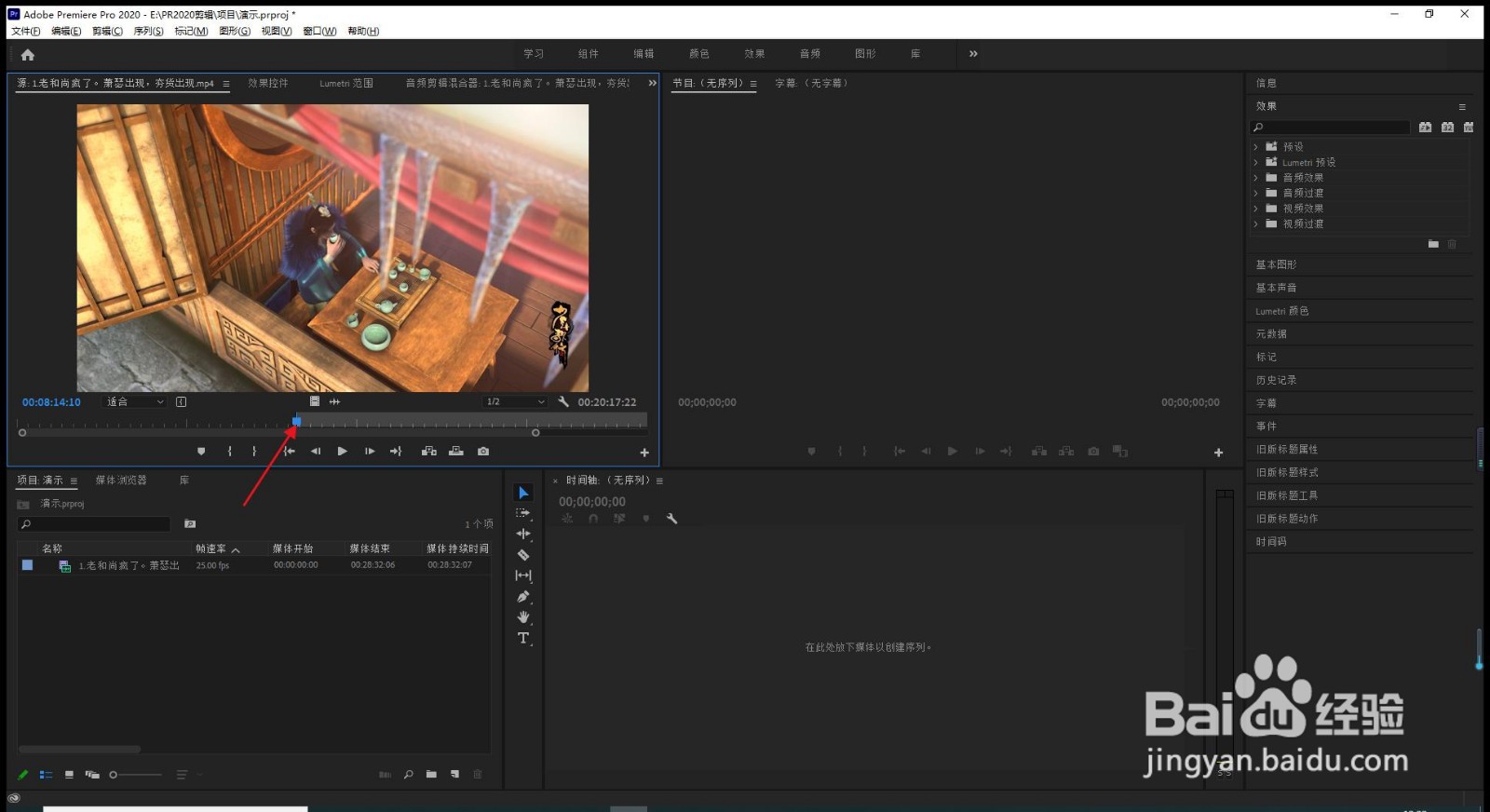Click Project panel horizontal scrollbar
Viewport: 1490px width, 812px height.
point(80,749)
